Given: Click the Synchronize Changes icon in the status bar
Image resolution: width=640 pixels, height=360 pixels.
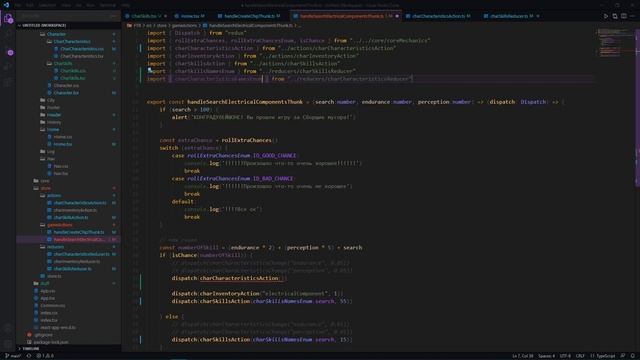Looking at the screenshot, I should pyautogui.click(x=29, y=356).
